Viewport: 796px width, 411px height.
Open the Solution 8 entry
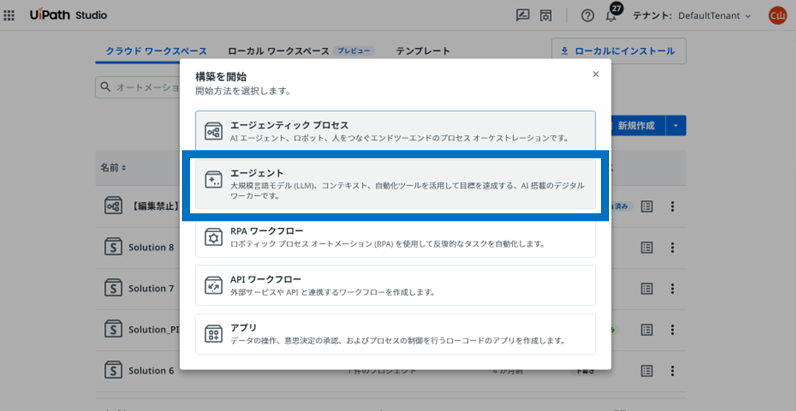click(151, 247)
